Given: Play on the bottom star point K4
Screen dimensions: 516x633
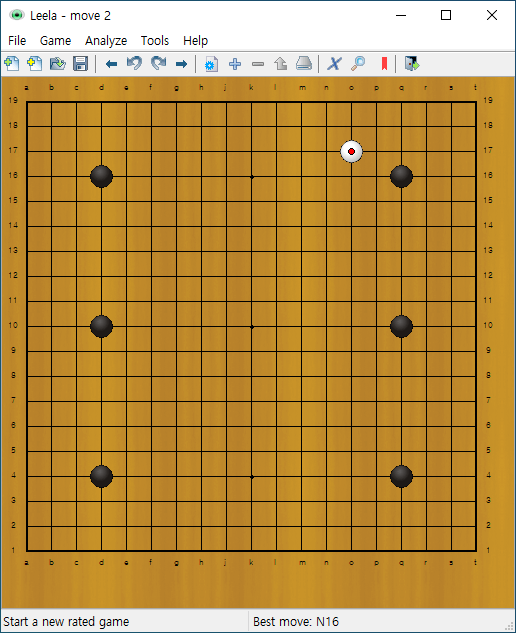Looking at the screenshot, I should [x=252, y=477].
